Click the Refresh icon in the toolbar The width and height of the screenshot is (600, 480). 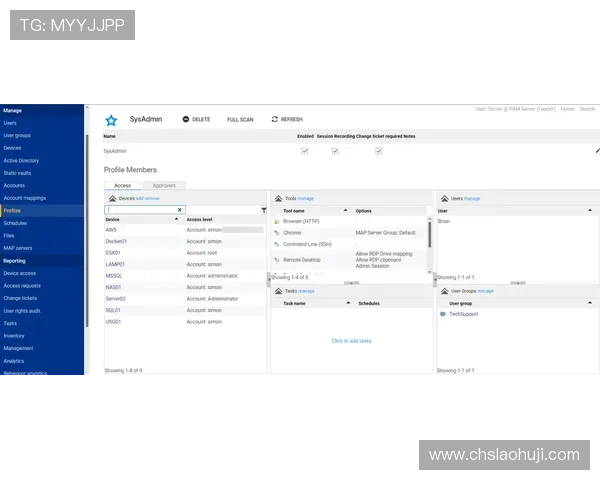point(272,119)
